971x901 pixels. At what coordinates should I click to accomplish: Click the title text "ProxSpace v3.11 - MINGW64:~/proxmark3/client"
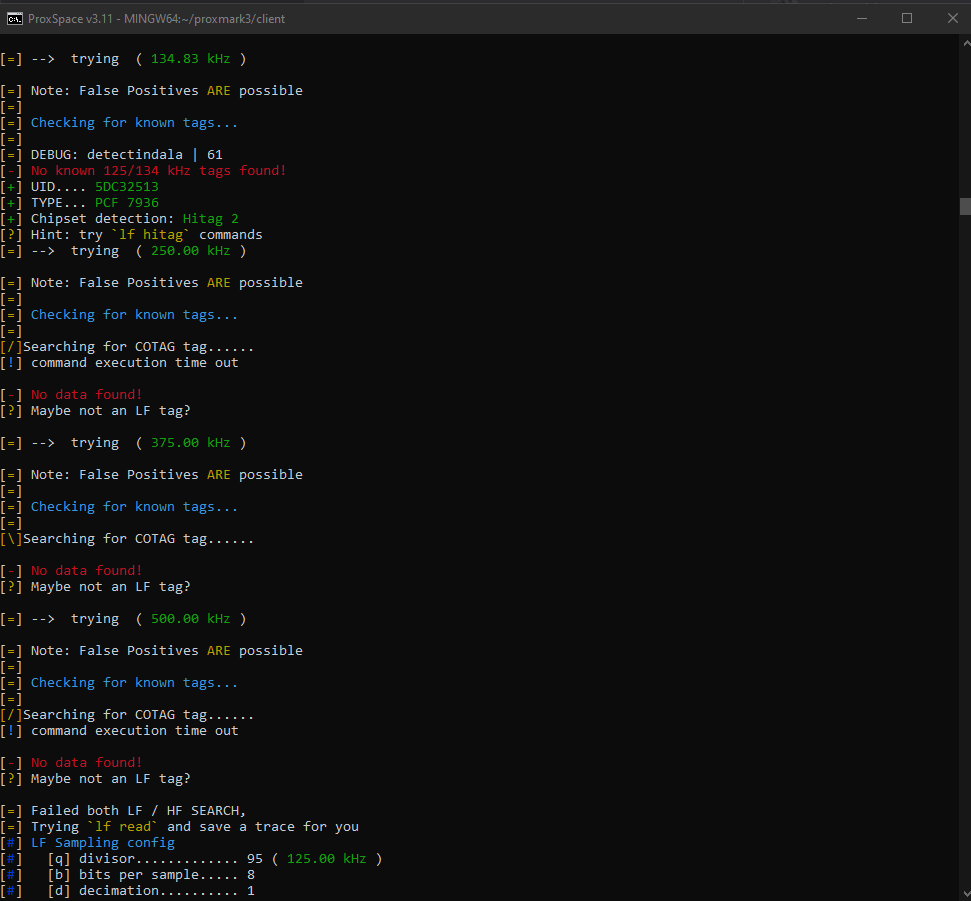click(x=156, y=19)
